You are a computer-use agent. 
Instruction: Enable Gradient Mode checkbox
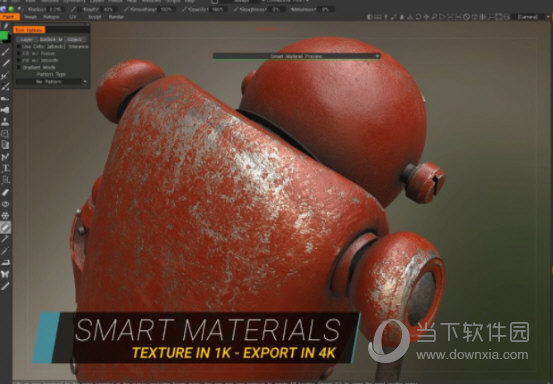19,67
